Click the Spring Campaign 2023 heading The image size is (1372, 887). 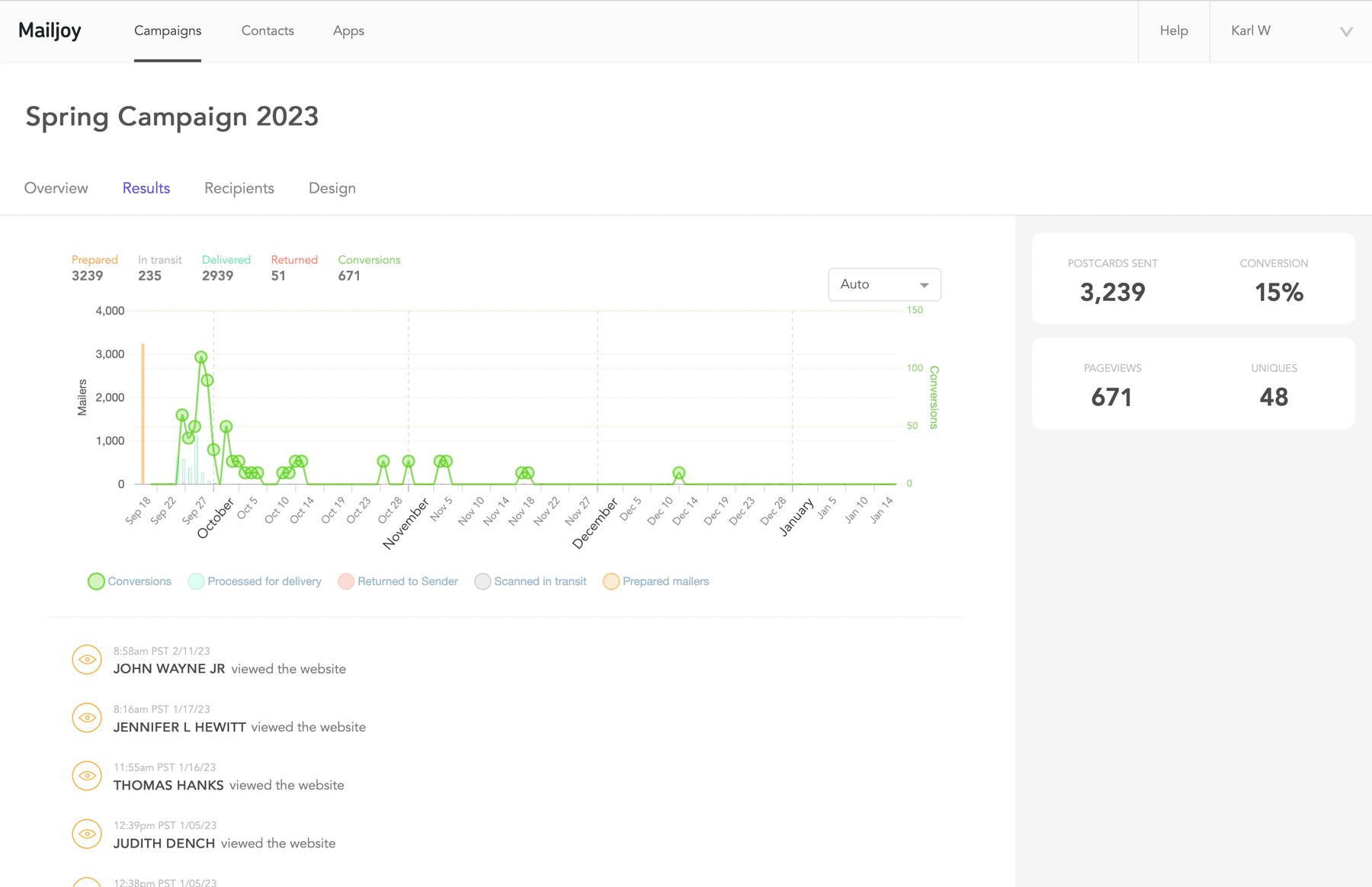coord(172,117)
